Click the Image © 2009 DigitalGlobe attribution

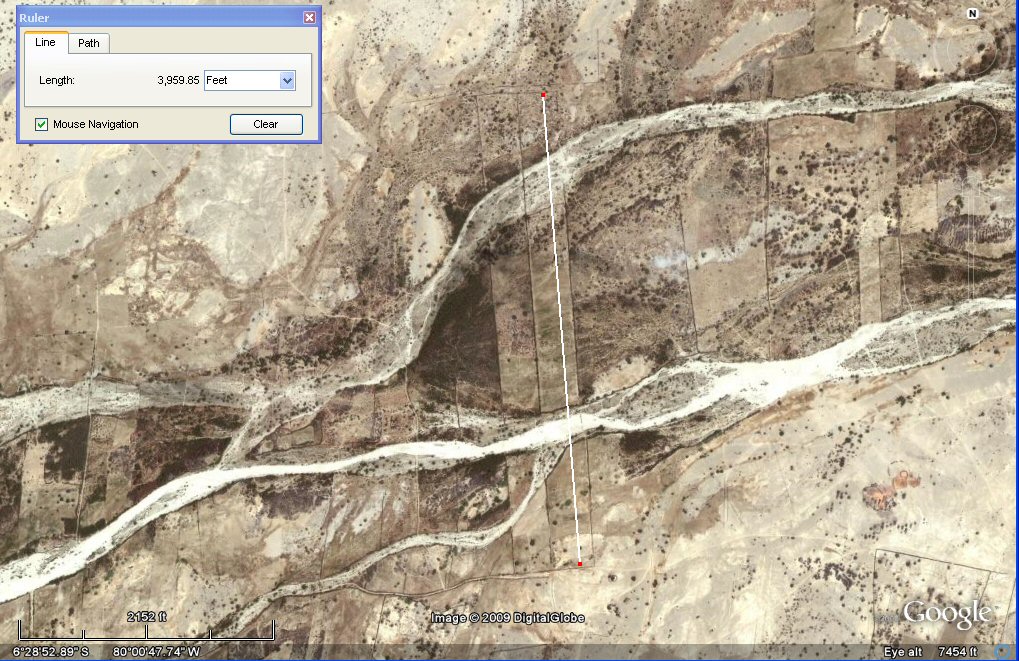click(508, 618)
